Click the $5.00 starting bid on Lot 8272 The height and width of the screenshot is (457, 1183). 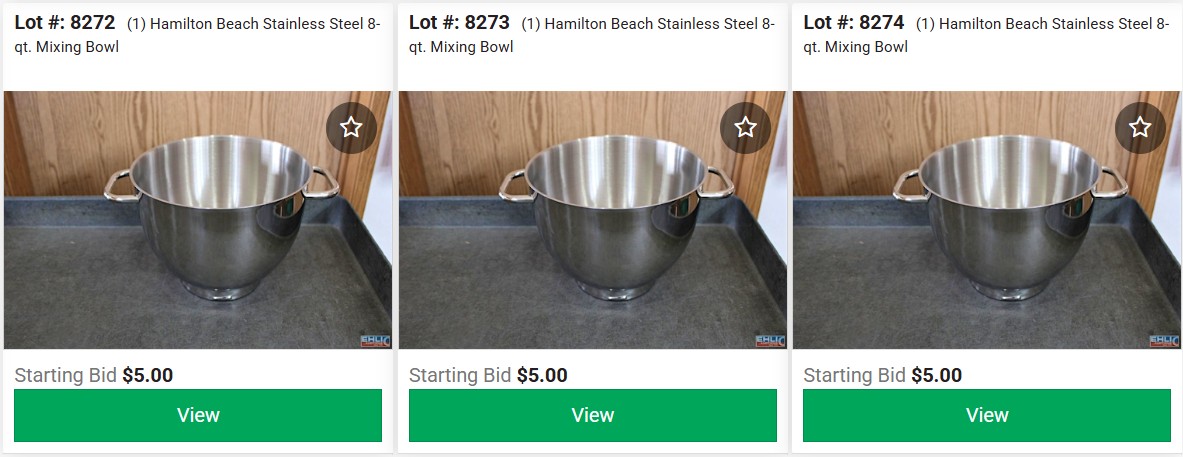[148, 376]
